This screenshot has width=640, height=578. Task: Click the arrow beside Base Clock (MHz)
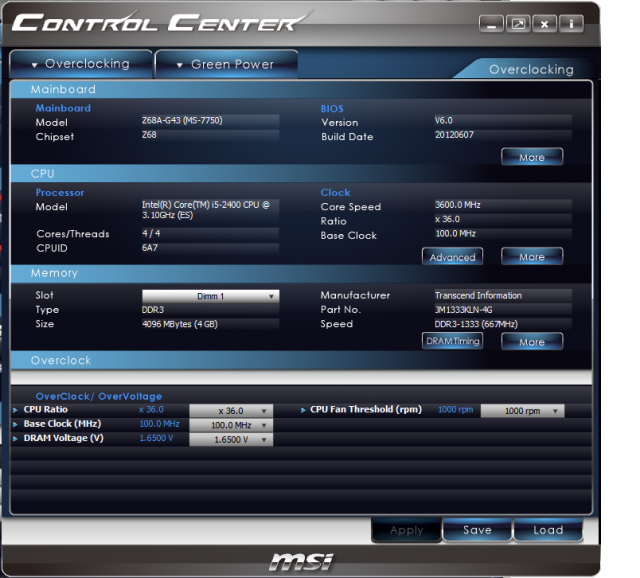click(x=16, y=424)
